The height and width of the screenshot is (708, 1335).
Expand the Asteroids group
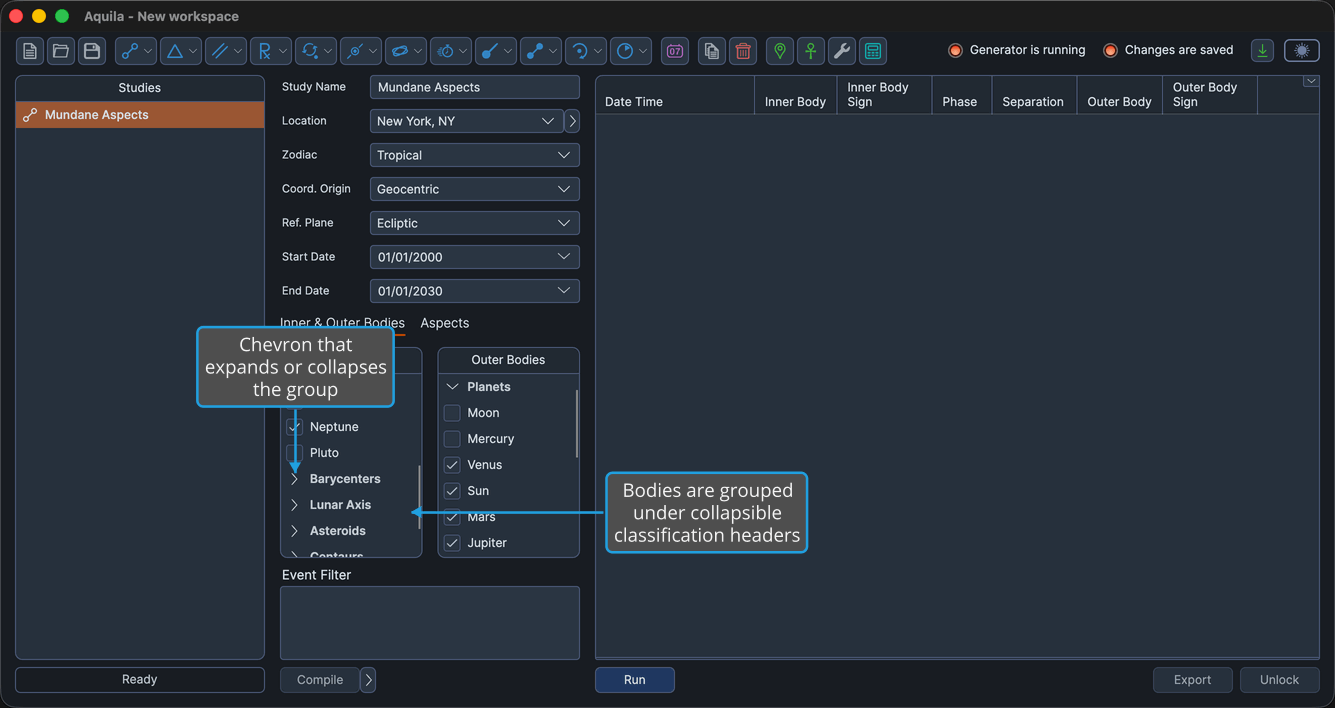(294, 531)
